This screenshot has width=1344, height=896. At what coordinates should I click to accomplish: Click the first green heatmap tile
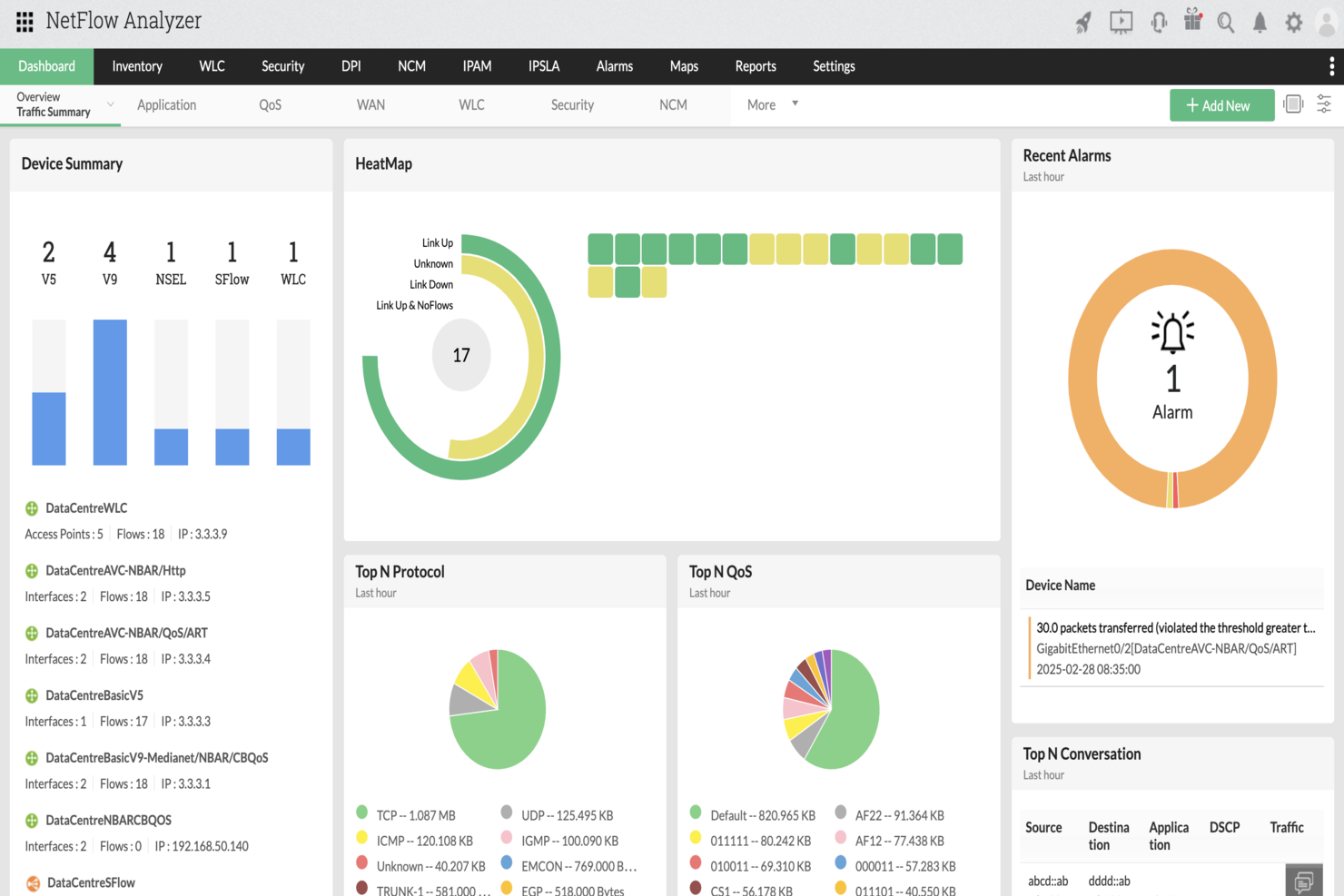pyautogui.click(x=600, y=249)
